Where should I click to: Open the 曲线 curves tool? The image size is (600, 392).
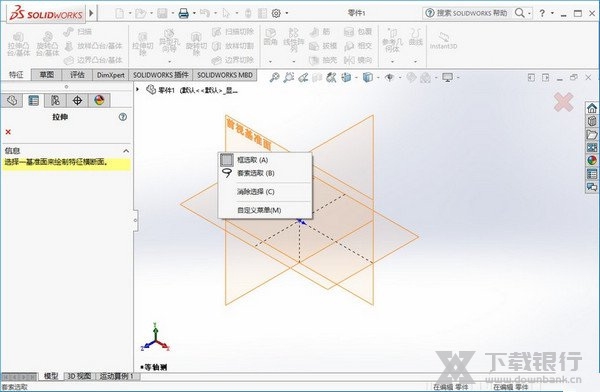coord(416,37)
